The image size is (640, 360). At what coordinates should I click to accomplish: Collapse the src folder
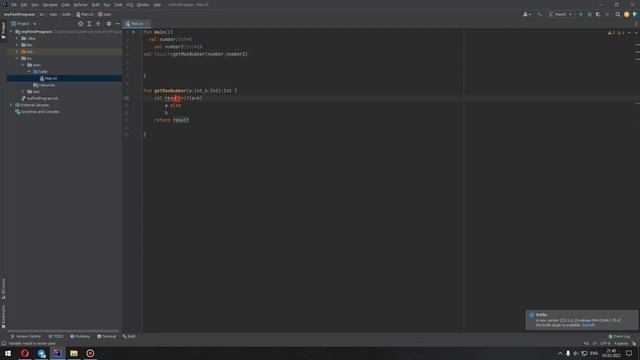pyautogui.click(x=17, y=58)
